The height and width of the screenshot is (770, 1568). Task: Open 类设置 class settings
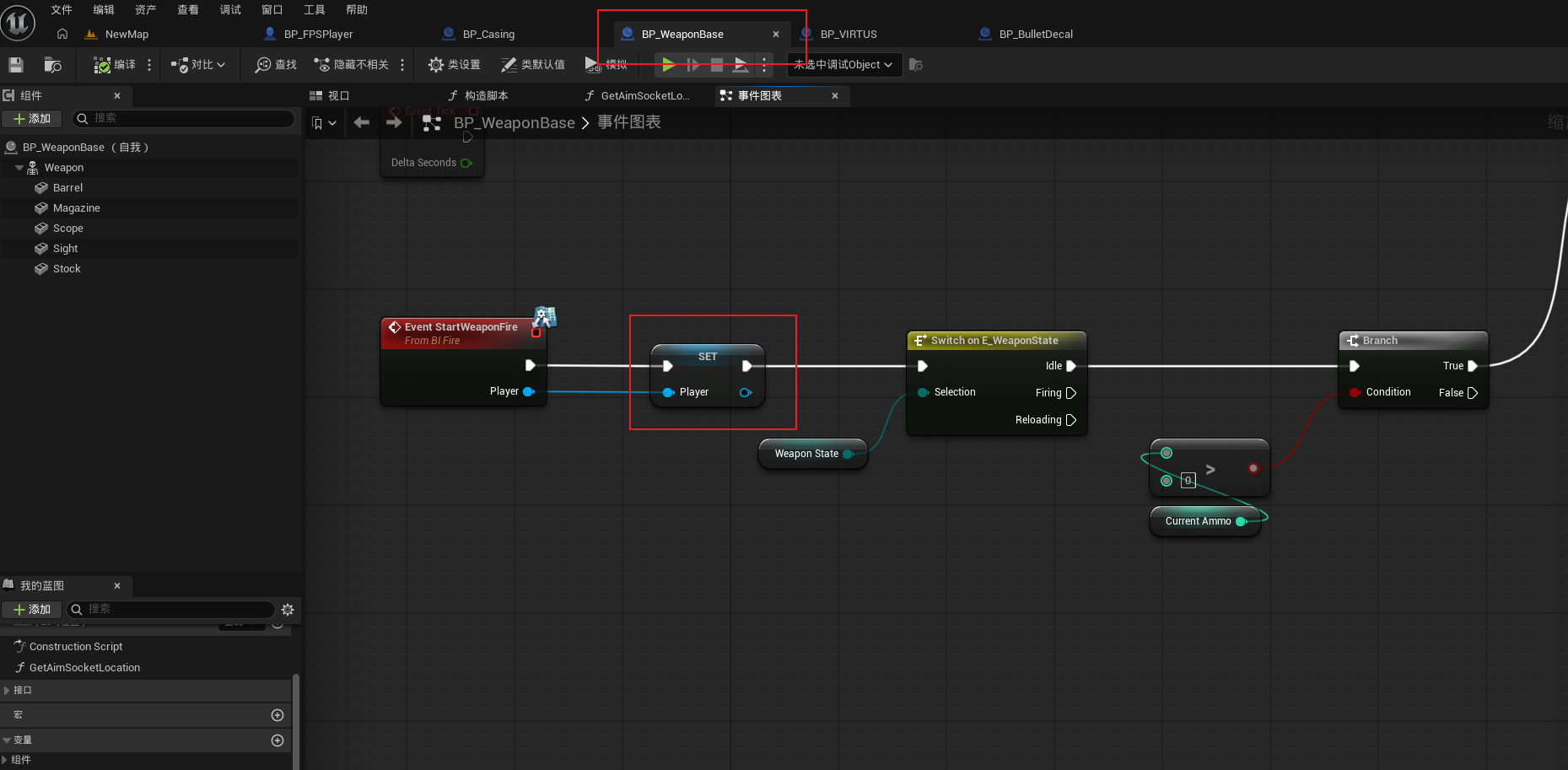tap(454, 65)
